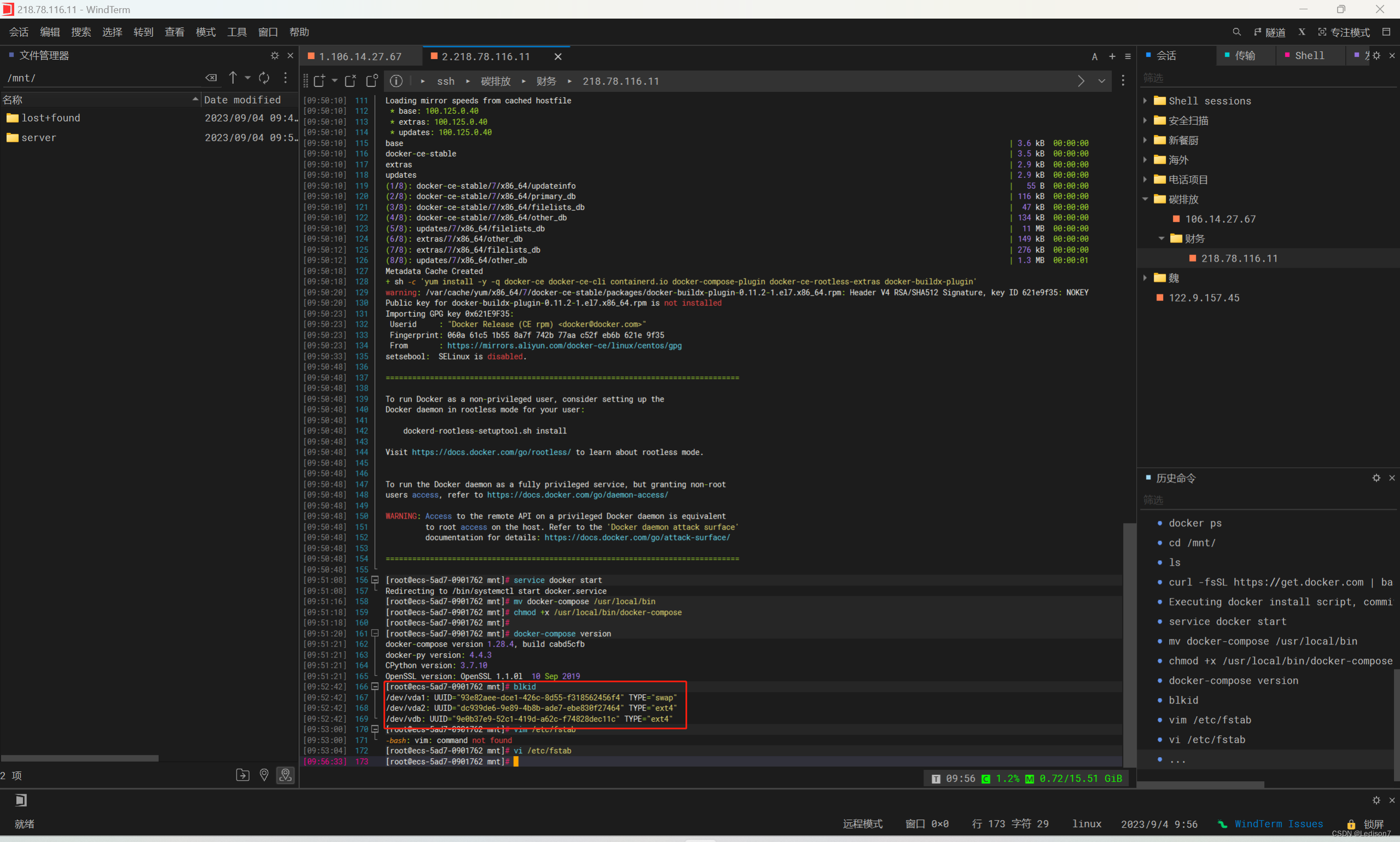Go up one directory with up arrow
Image resolution: width=1400 pixels, height=842 pixels.
click(x=233, y=78)
